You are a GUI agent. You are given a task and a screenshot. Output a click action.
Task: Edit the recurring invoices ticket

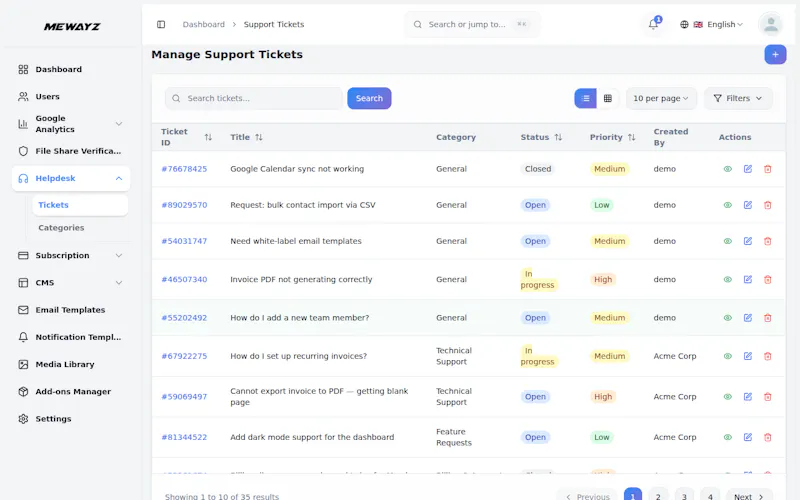point(747,356)
